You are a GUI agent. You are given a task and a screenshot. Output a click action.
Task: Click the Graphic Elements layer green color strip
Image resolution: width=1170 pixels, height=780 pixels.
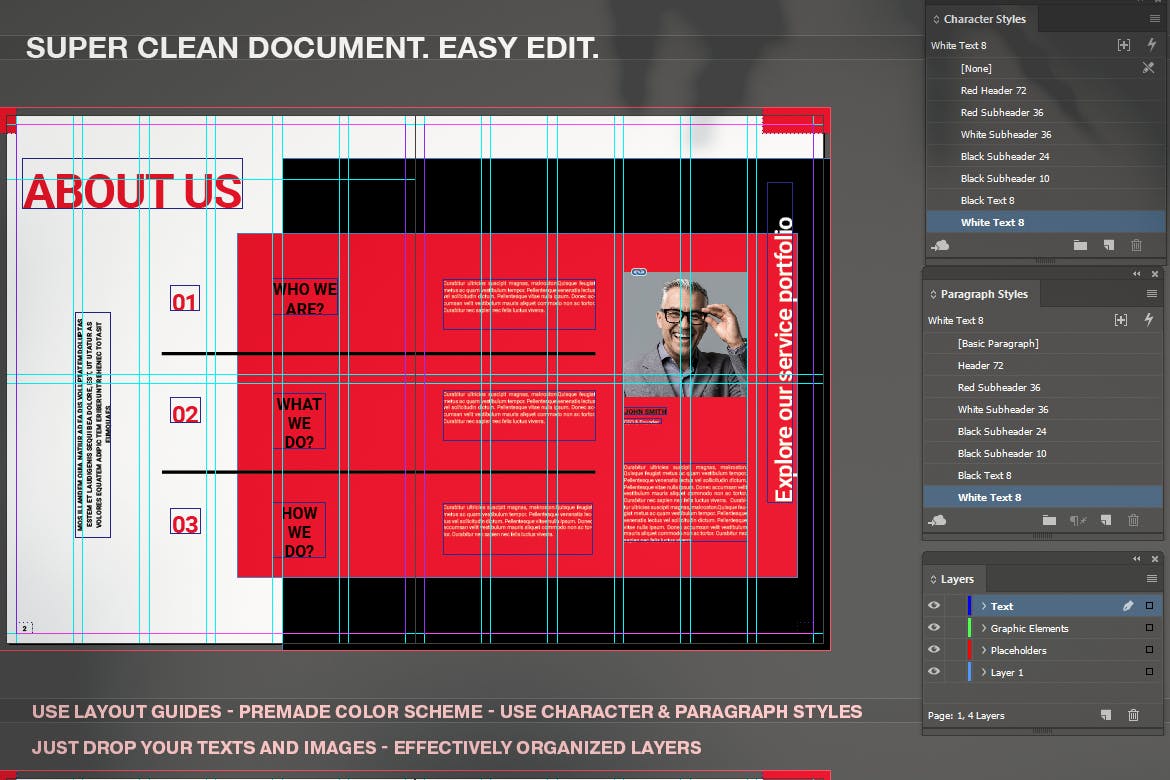(x=969, y=628)
